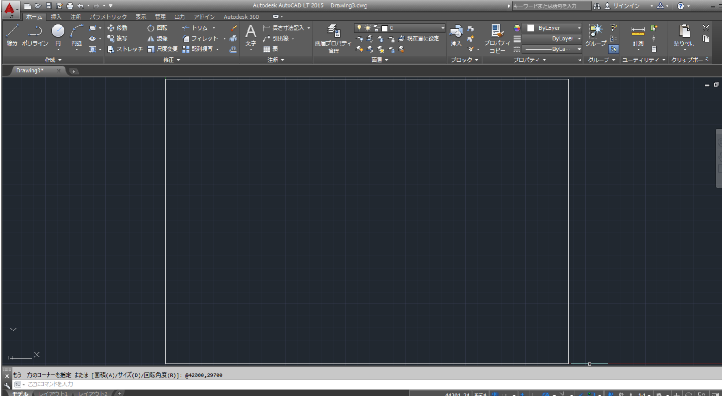
Task: Select the Leader (引出線) tool
Action: point(276,39)
